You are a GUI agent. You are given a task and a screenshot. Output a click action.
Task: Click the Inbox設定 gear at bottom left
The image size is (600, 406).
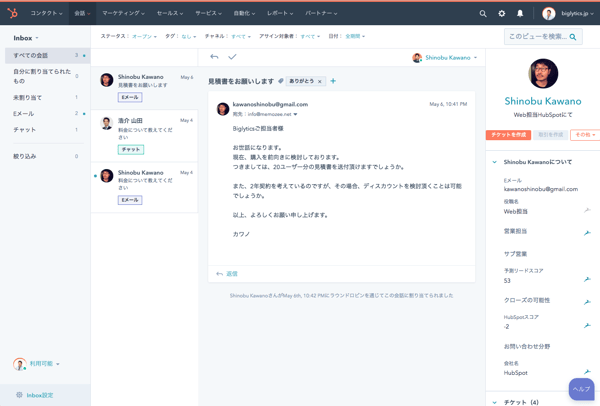40,395
